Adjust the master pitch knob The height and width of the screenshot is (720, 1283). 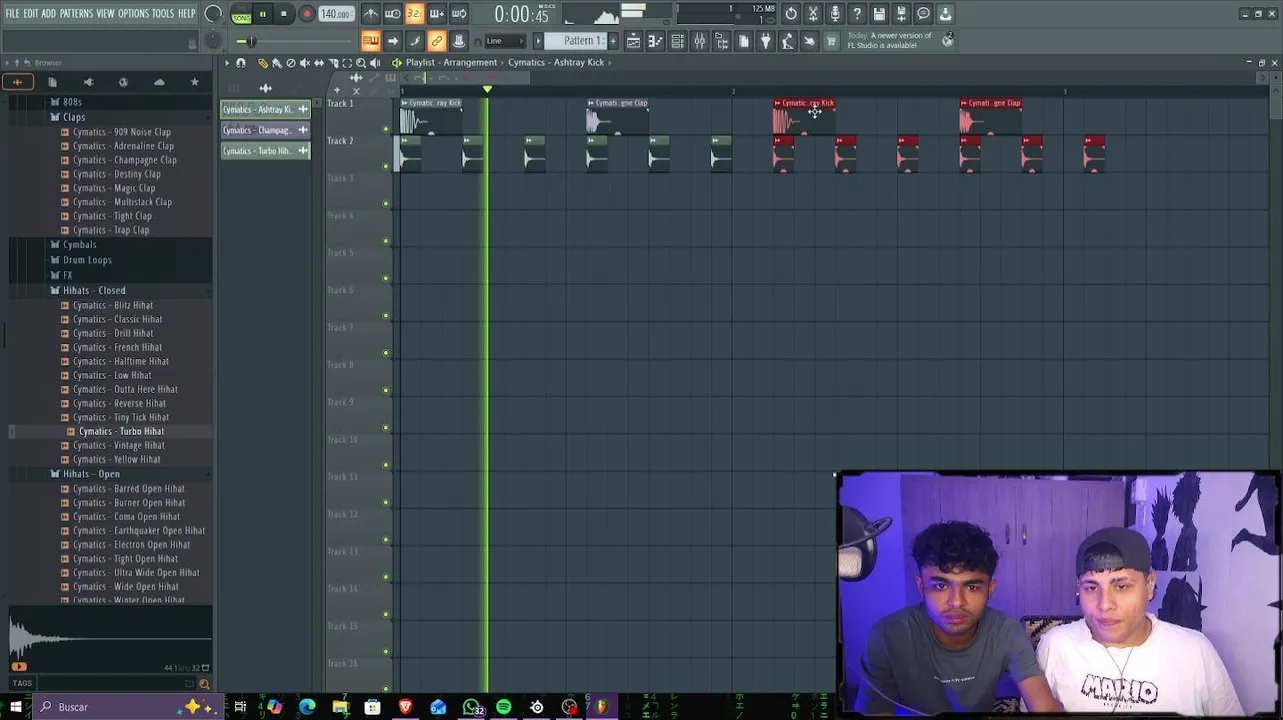click(213, 41)
